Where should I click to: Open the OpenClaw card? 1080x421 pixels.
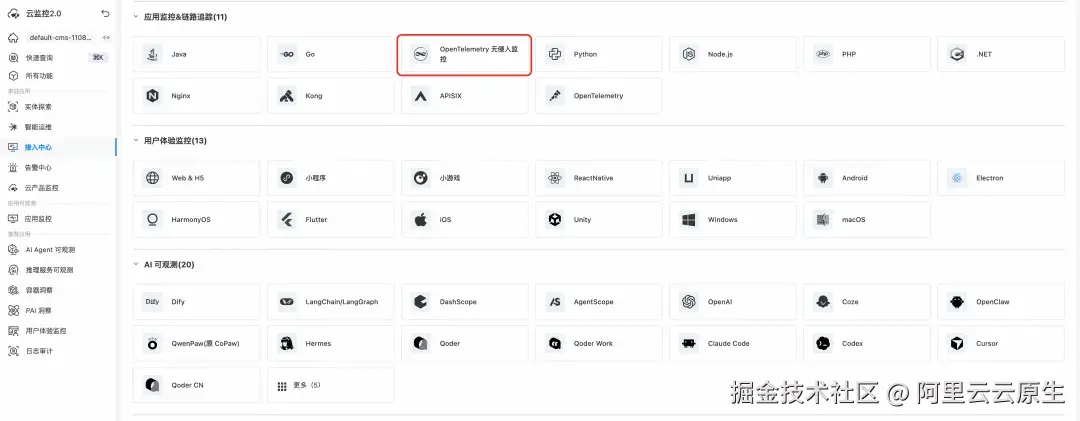pos(1001,302)
